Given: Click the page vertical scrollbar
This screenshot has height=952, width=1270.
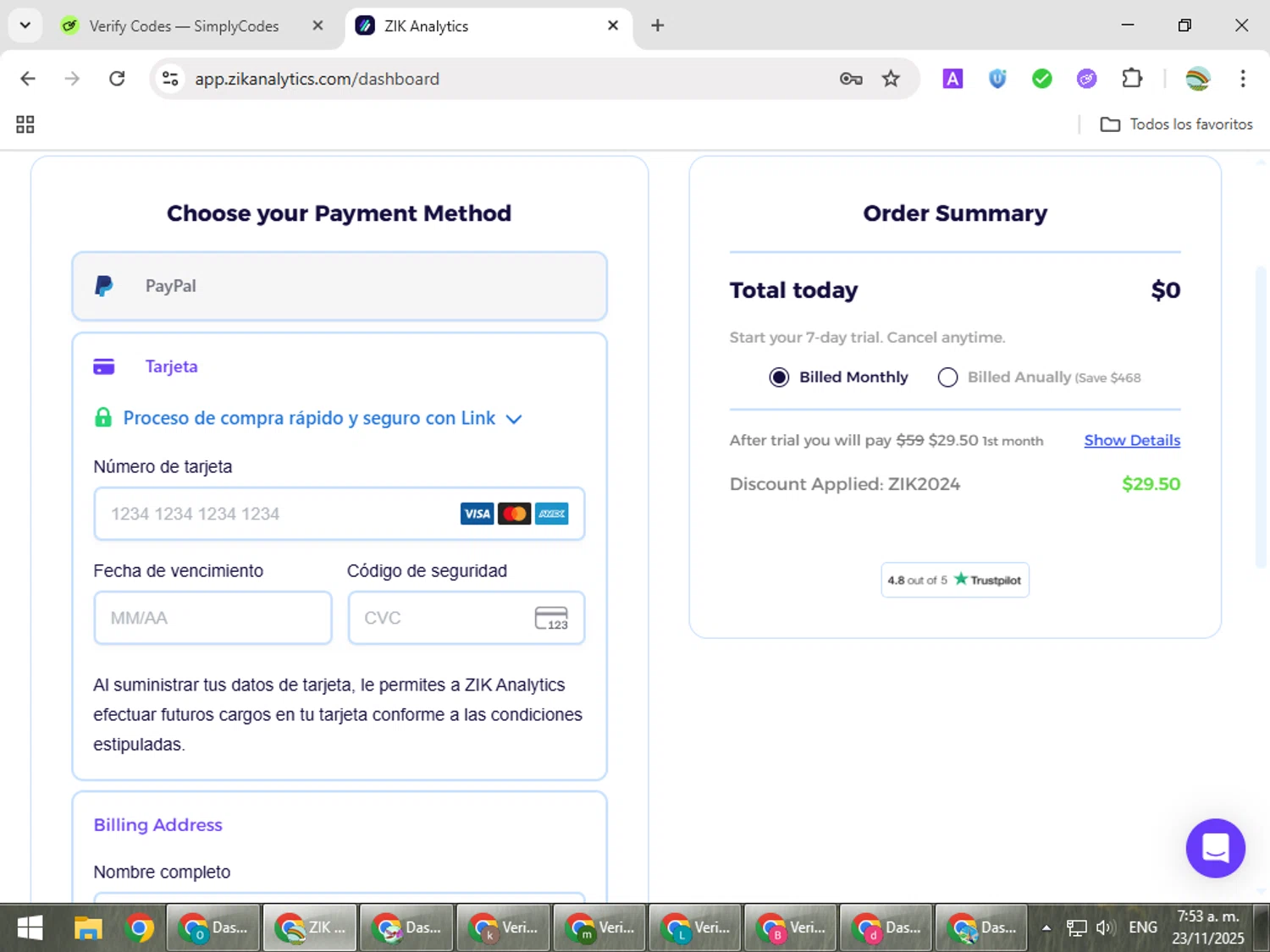Looking at the screenshot, I should point(1262,416).
